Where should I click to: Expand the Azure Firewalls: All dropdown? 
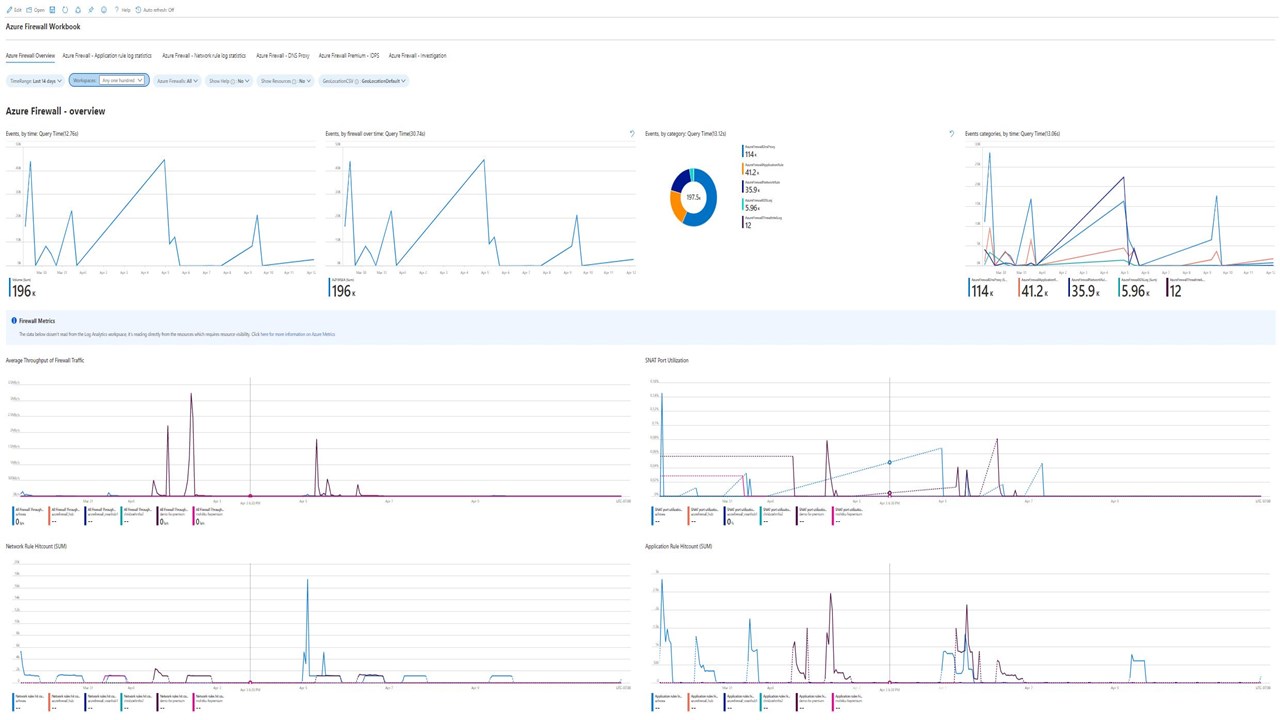tap(177, 81)
